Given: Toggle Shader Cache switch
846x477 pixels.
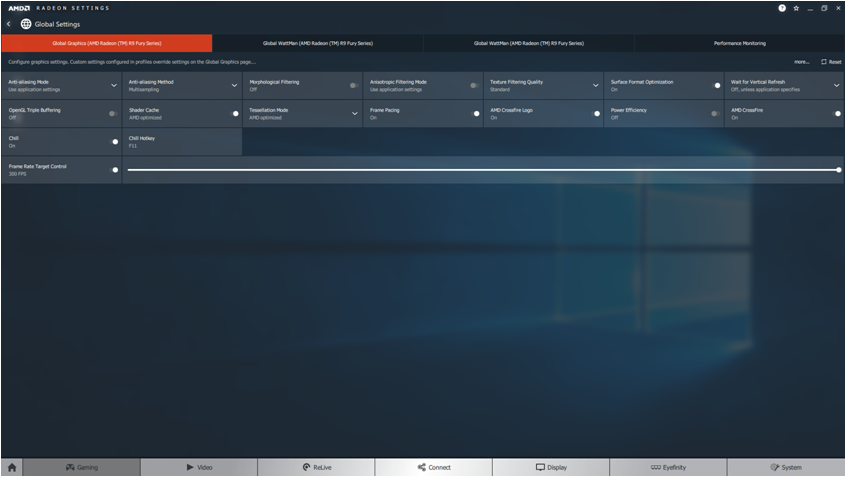Looking at the screenshot, I should tap(234, 113).
